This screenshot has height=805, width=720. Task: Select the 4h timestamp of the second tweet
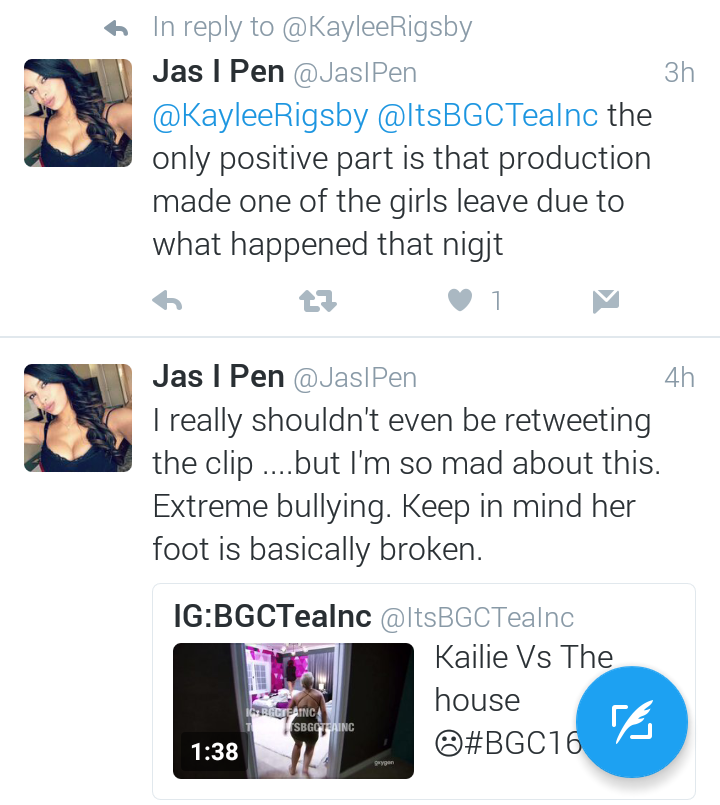coord(679,378)
